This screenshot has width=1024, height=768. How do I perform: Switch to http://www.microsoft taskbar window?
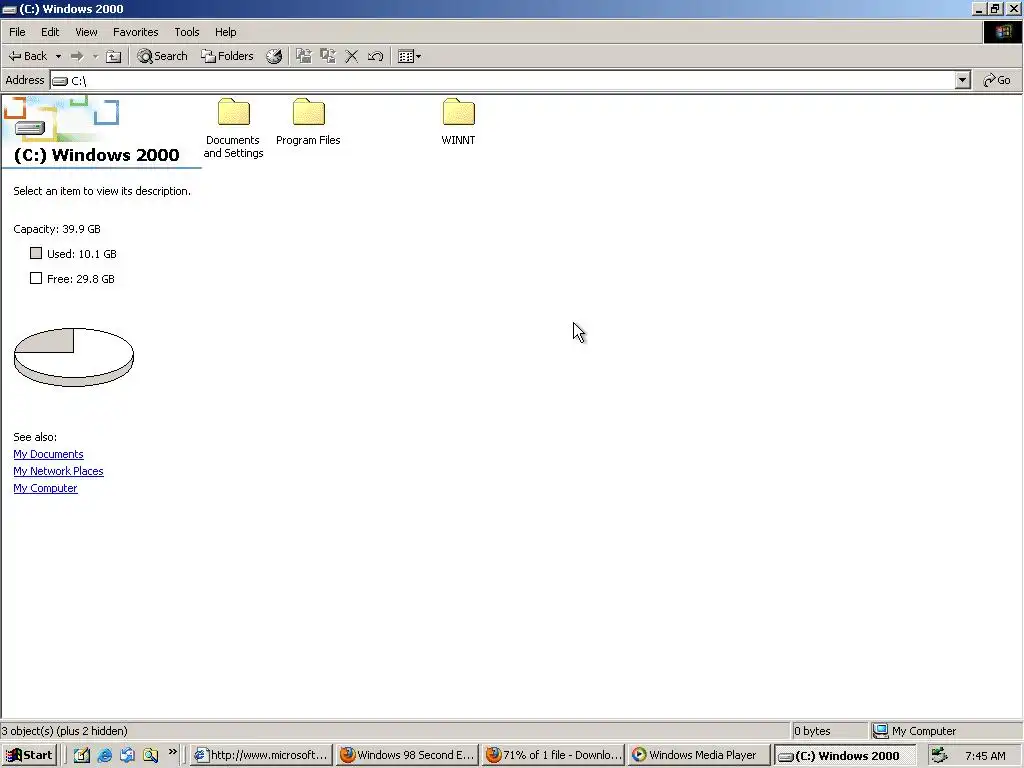(261, 755)
